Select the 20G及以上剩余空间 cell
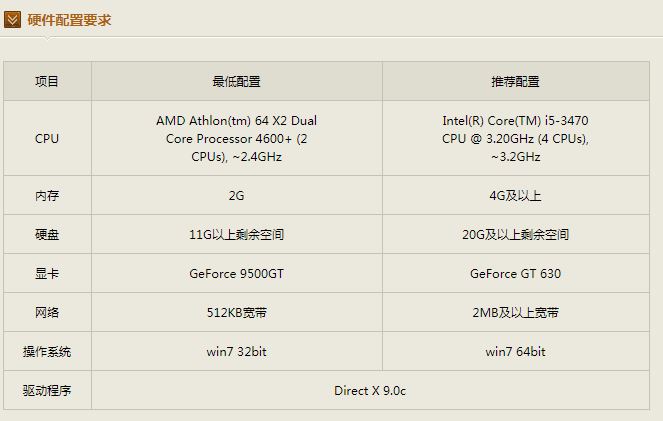 coord(515,235)
